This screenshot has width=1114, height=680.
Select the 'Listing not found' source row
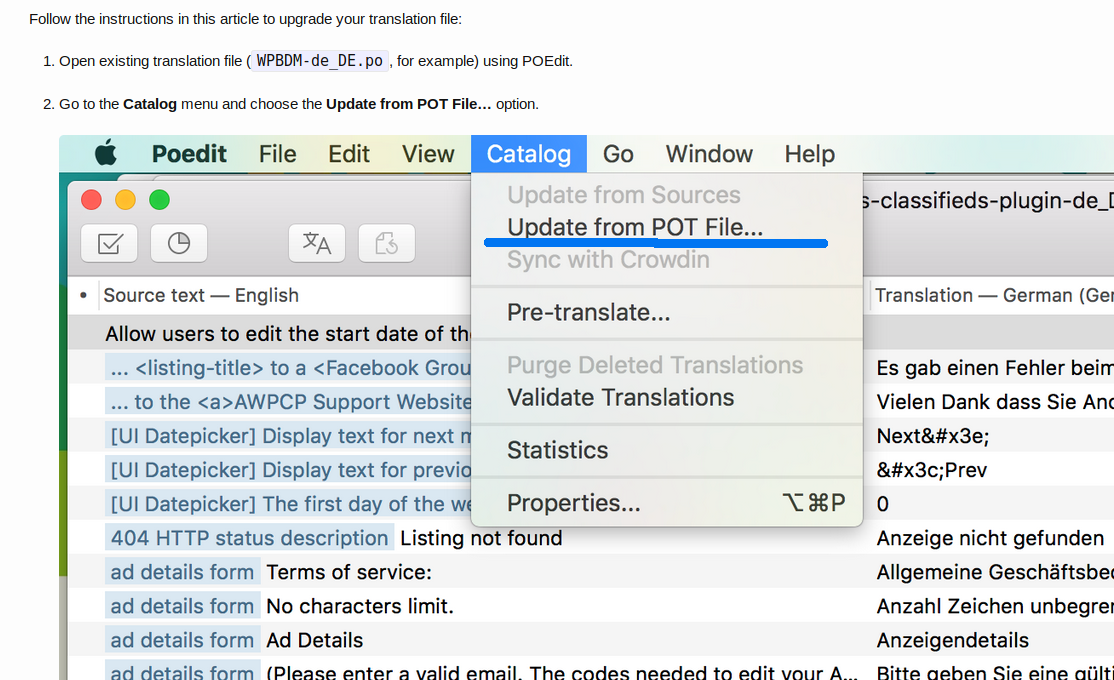click(x=481, y=538)
